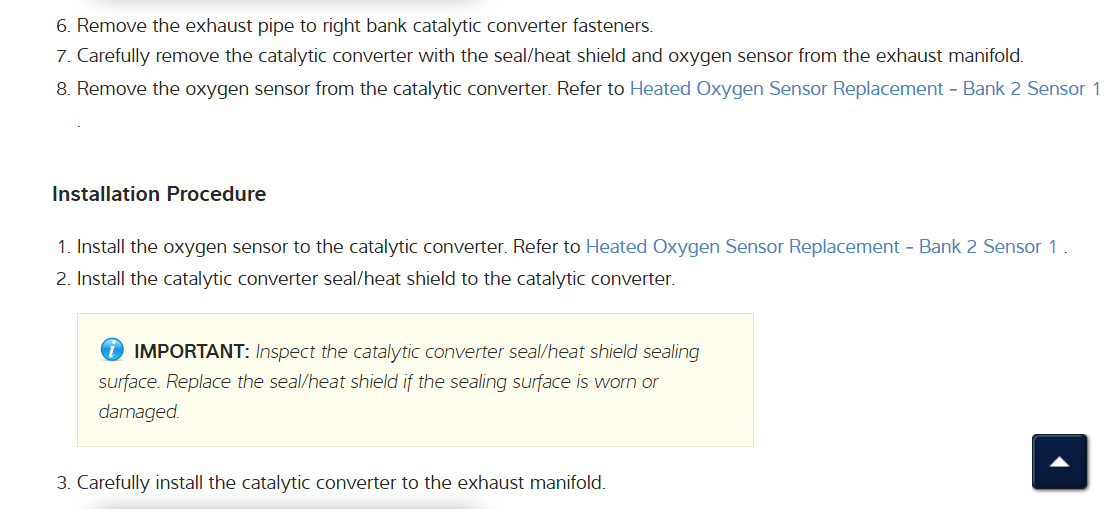Click the list number 6 of removal steps
The image size is (1113, 517).
[62, 25]
